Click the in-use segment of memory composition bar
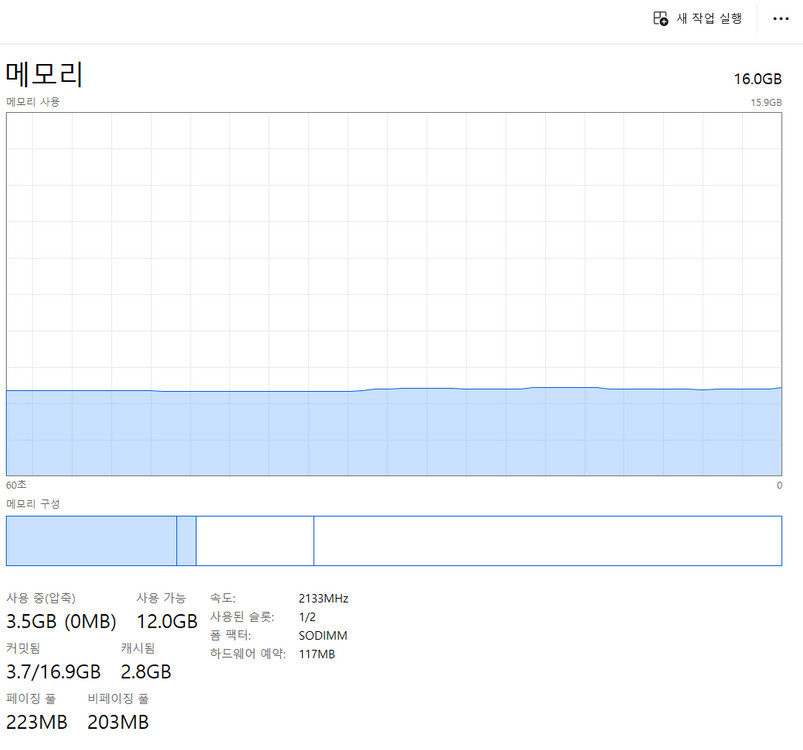803x750 pixels. tap(91, 541)
